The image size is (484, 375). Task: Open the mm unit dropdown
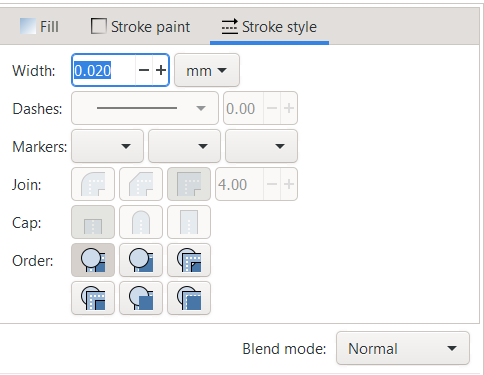[207, 70]
